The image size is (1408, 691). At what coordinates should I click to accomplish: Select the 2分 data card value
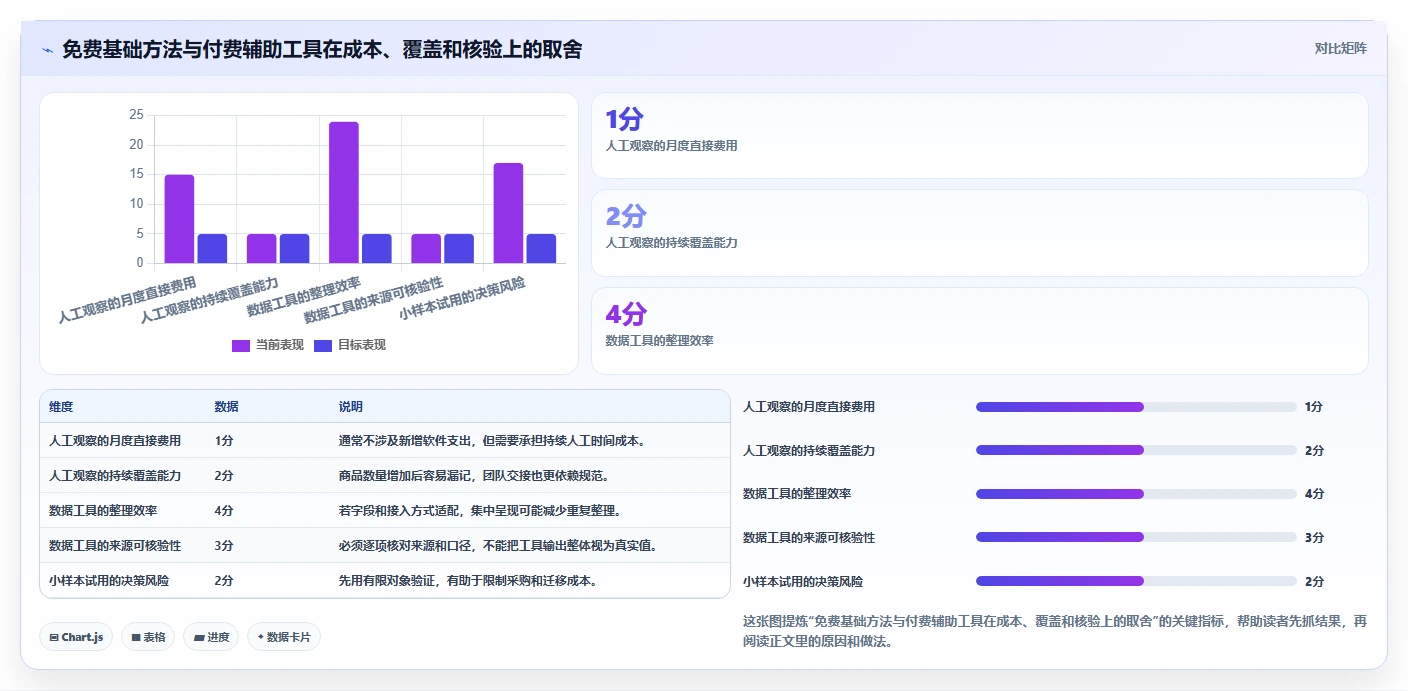click(626, 217)
